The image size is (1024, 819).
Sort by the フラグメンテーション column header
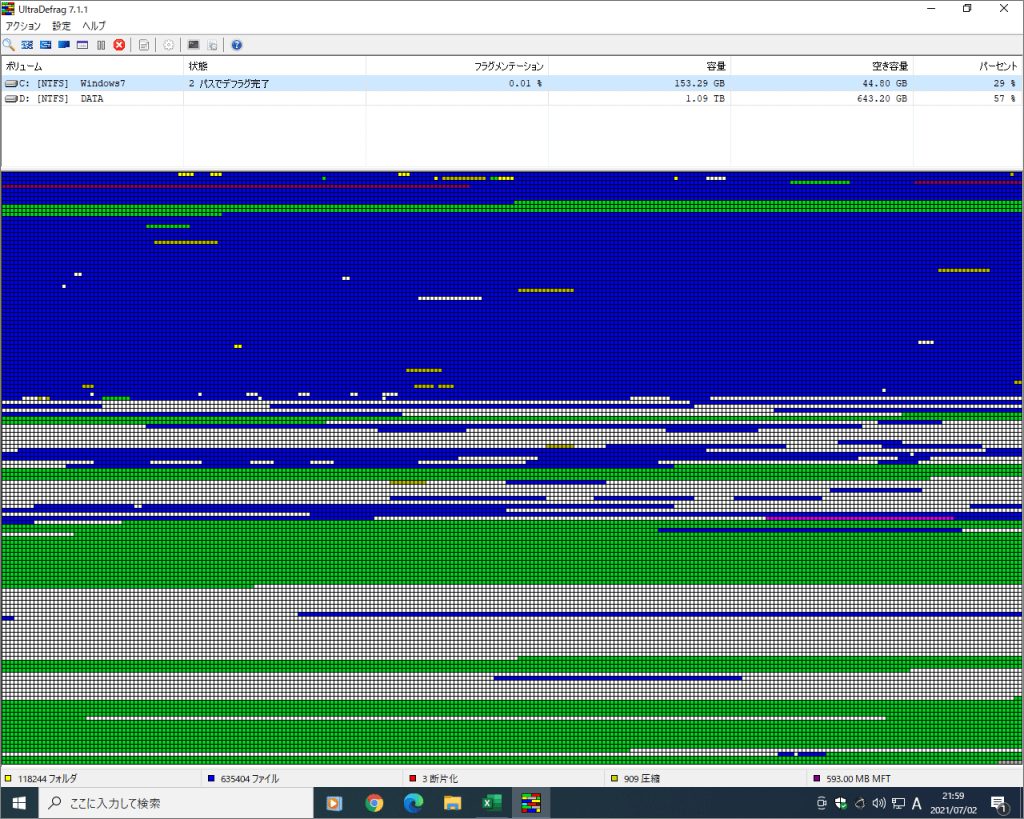pyautogui.click(x=456, y=66)
